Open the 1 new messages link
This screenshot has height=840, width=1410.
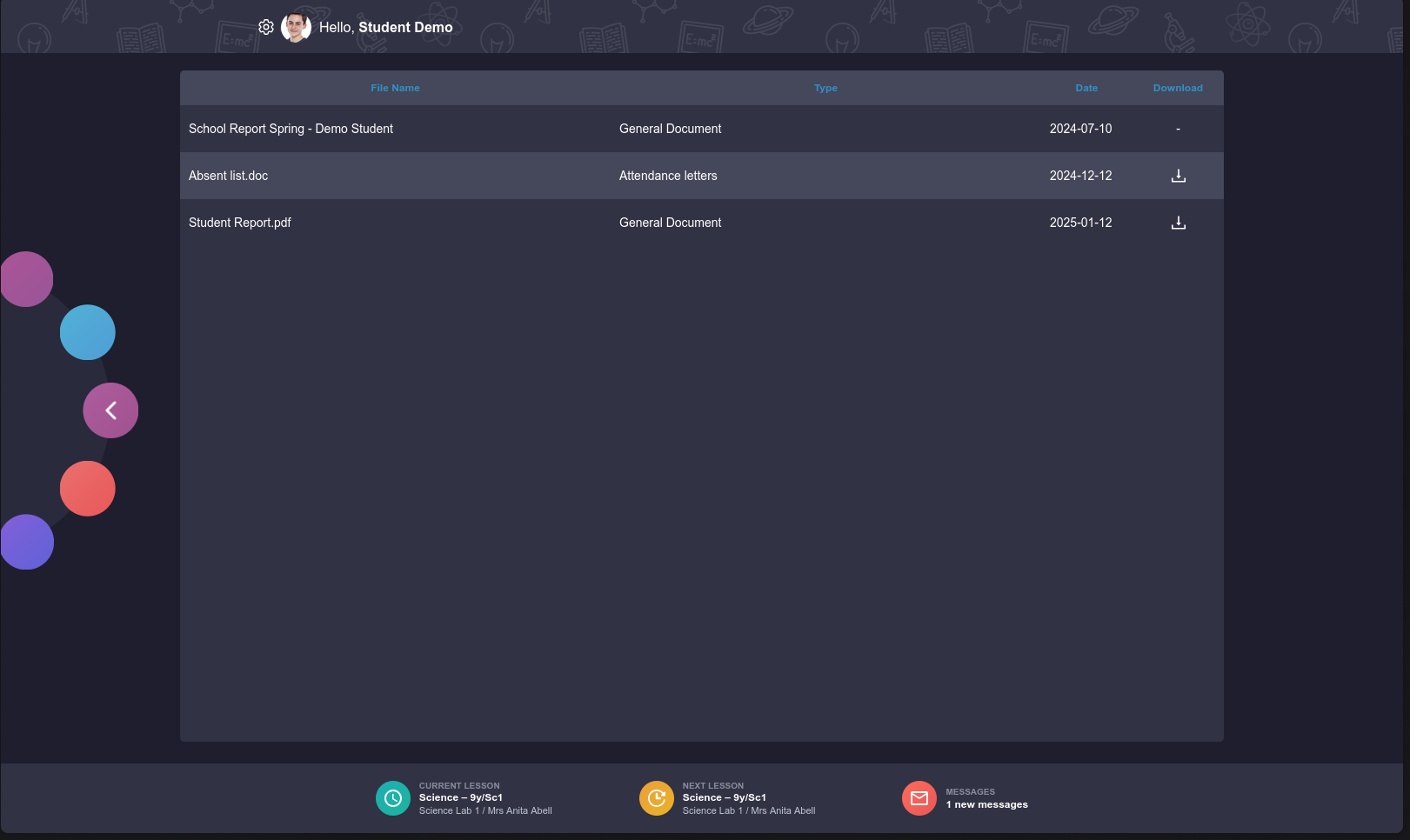pos(986,804)
